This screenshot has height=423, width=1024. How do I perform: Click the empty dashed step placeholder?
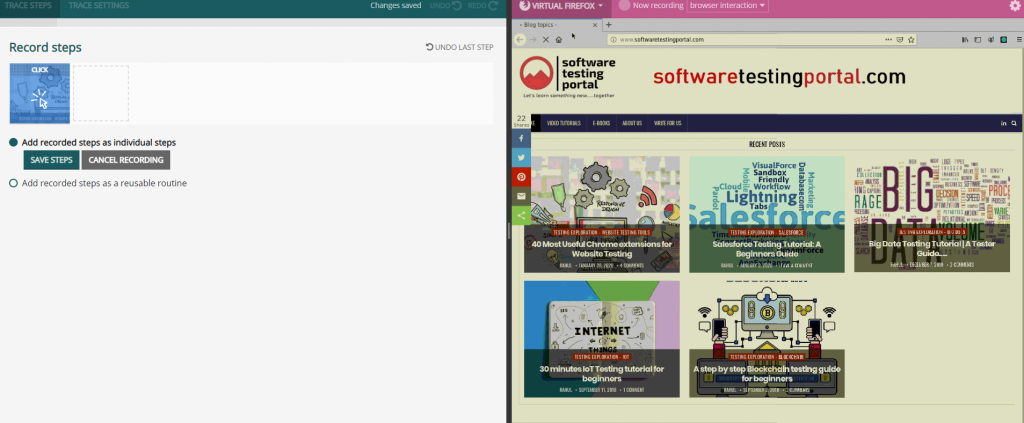[101, 93]
